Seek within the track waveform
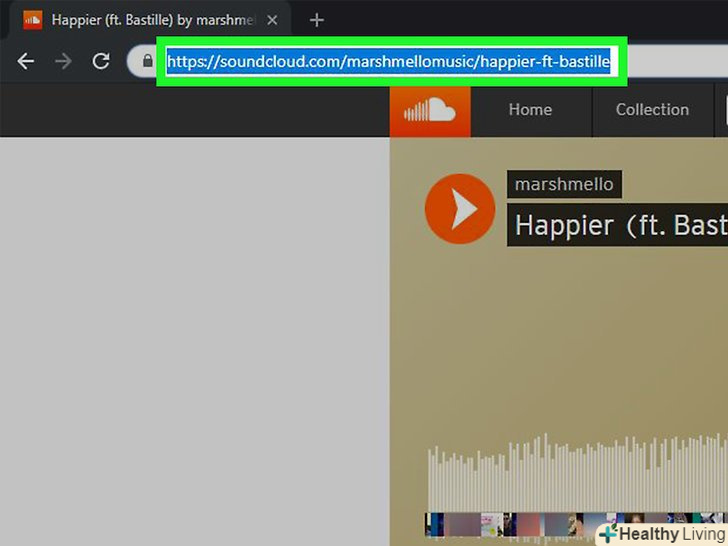The height and width of the screenshot is (546, 728). [x=577, y=474]
